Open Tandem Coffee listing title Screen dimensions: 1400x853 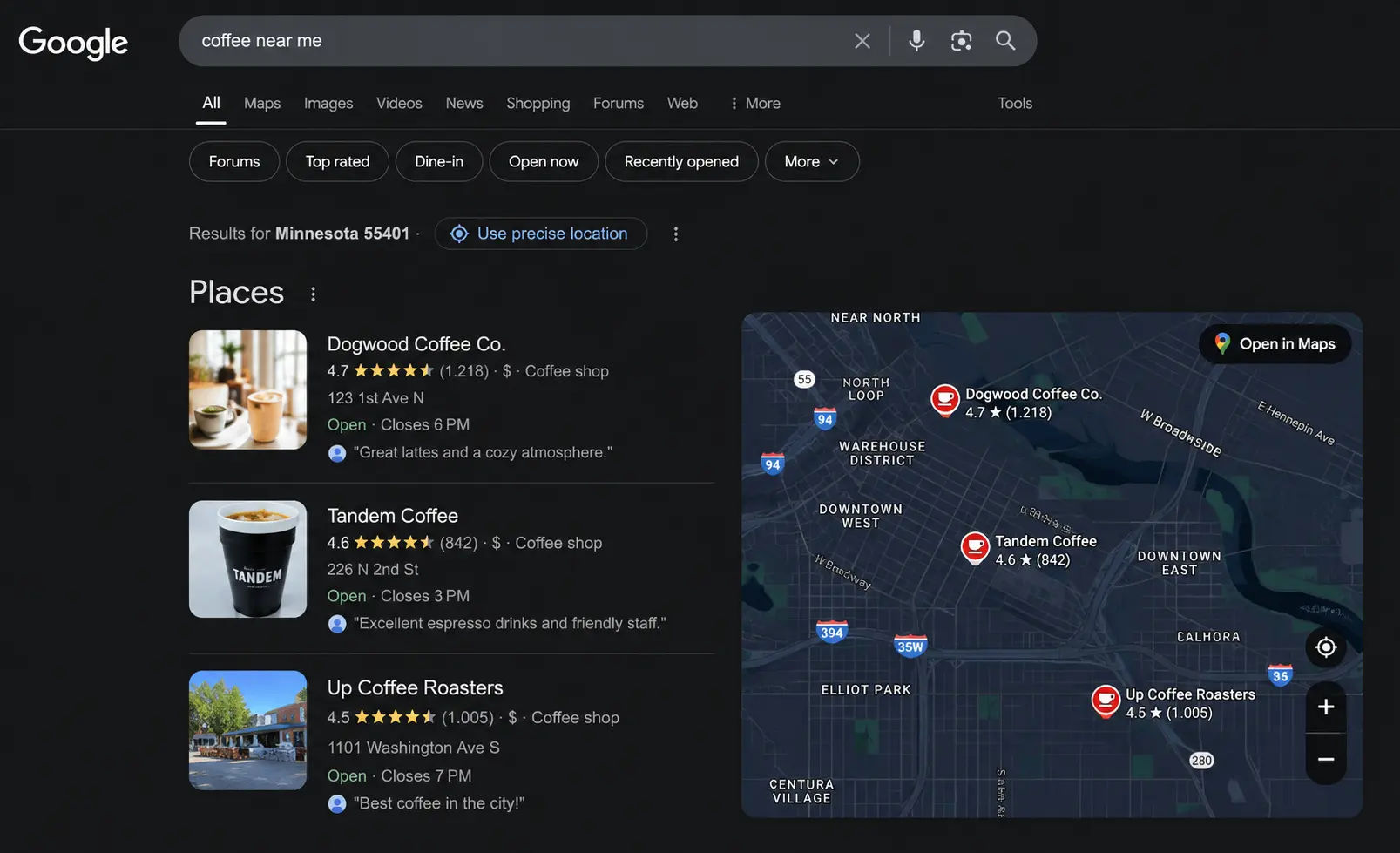pyautogui.click(x=393, y=516)
